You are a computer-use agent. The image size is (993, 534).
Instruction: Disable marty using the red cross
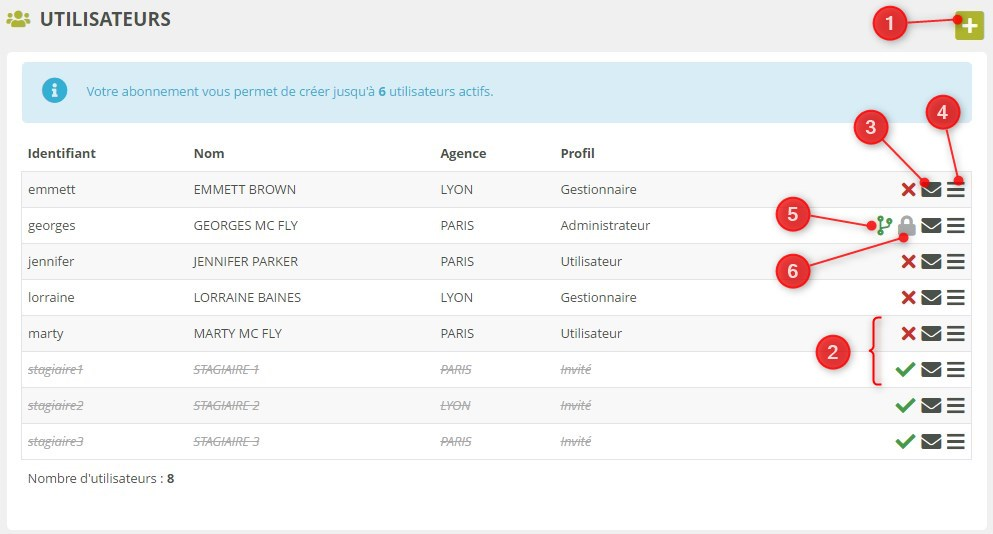(x=908, y=334)
